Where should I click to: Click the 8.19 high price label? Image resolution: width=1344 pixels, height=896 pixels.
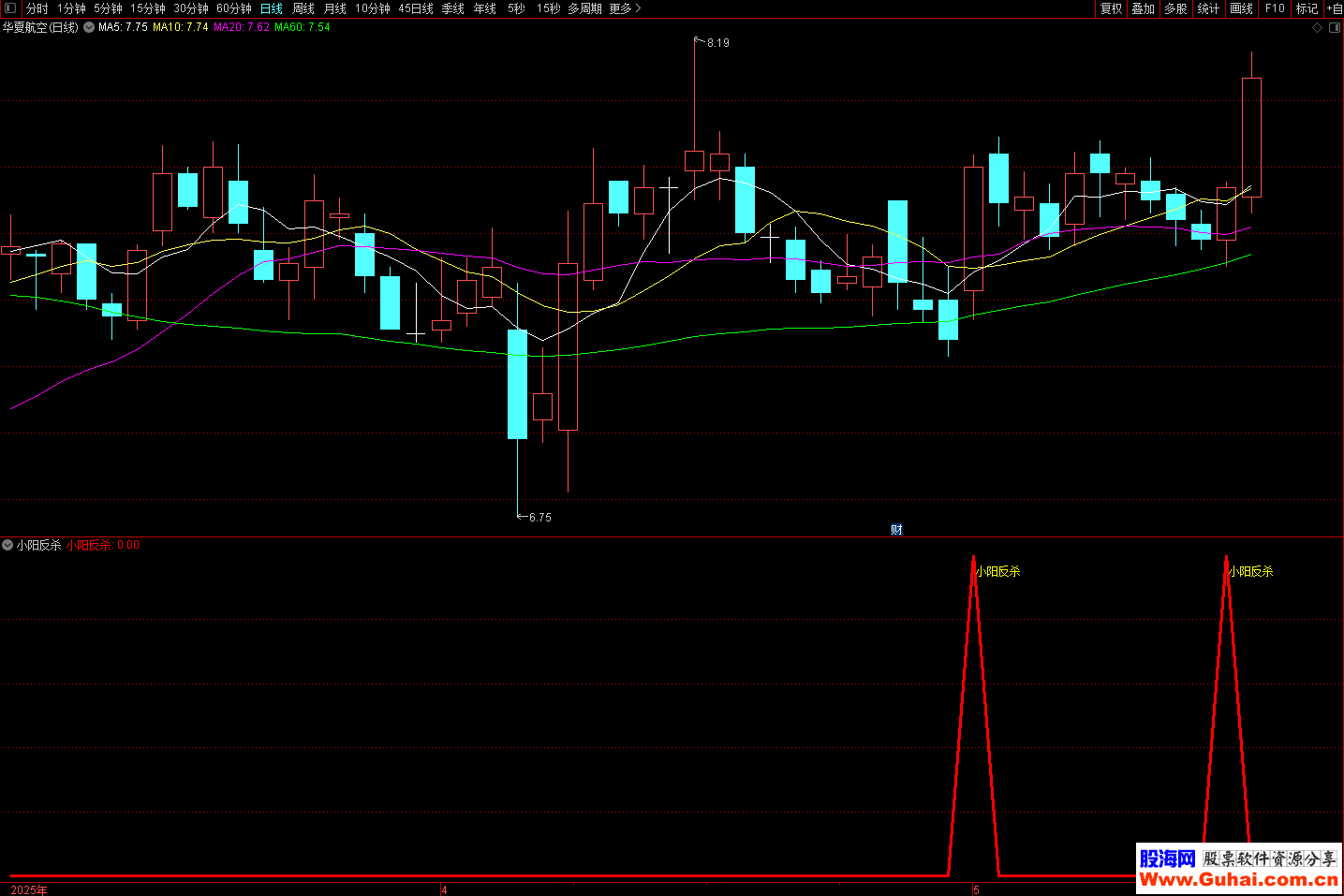[717, 43]
